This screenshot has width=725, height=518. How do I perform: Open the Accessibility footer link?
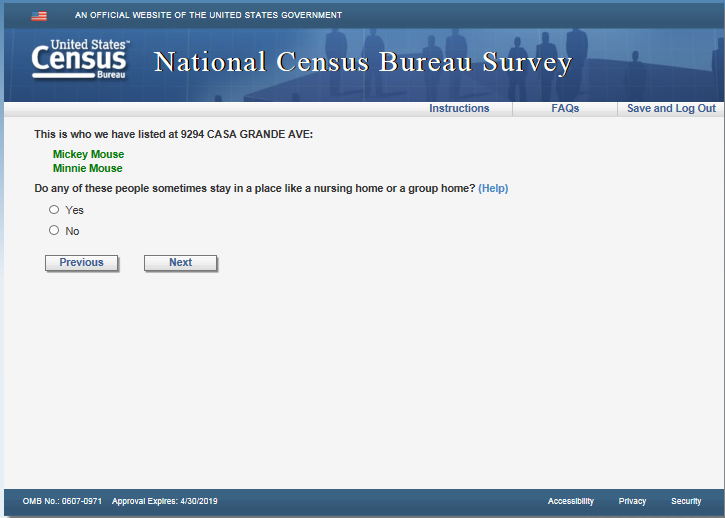coord(571,501)
